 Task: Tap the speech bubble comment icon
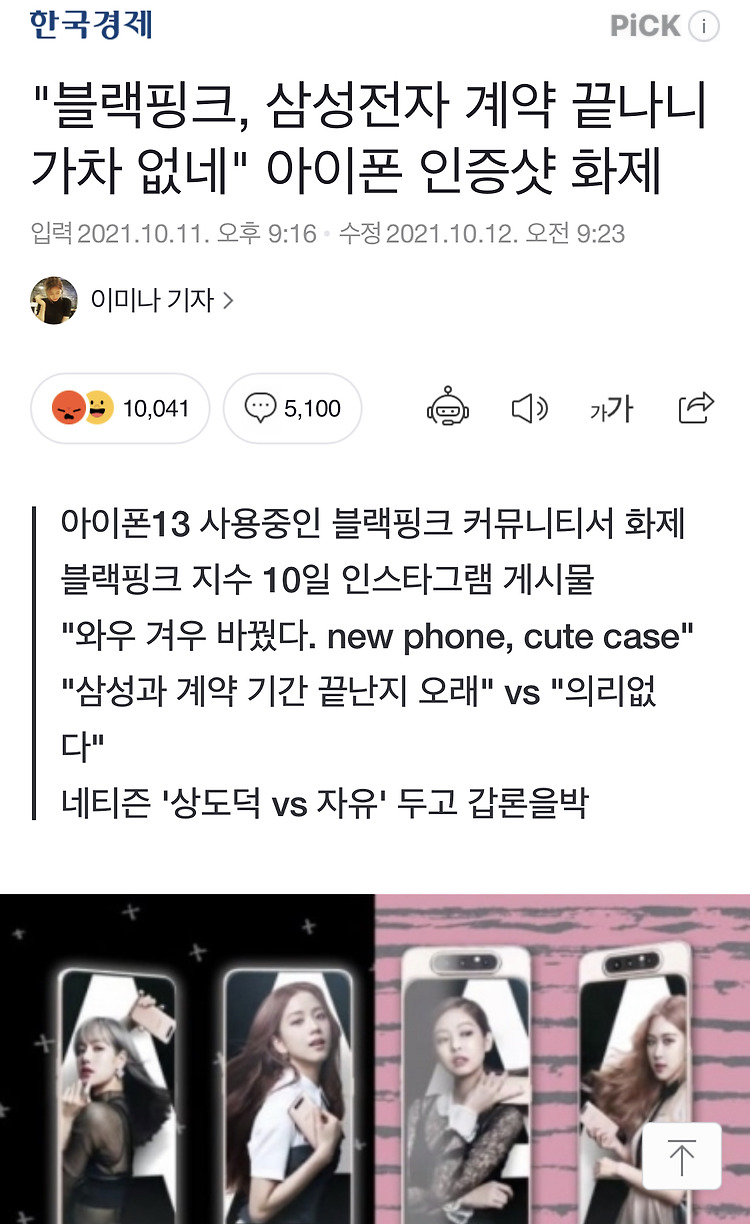click(260, 408)
